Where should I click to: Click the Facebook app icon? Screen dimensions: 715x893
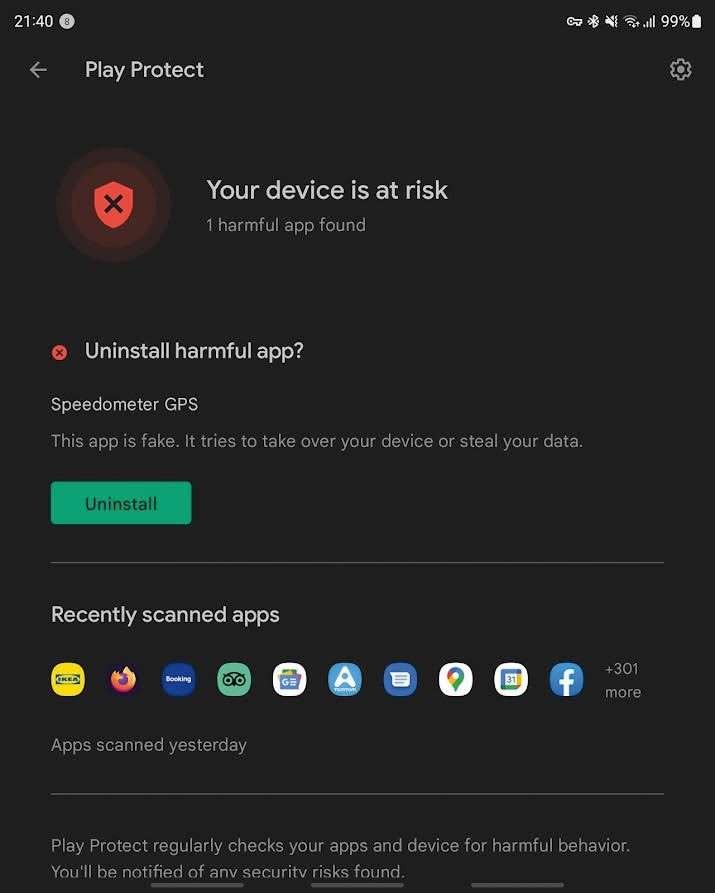pos(566,679)
